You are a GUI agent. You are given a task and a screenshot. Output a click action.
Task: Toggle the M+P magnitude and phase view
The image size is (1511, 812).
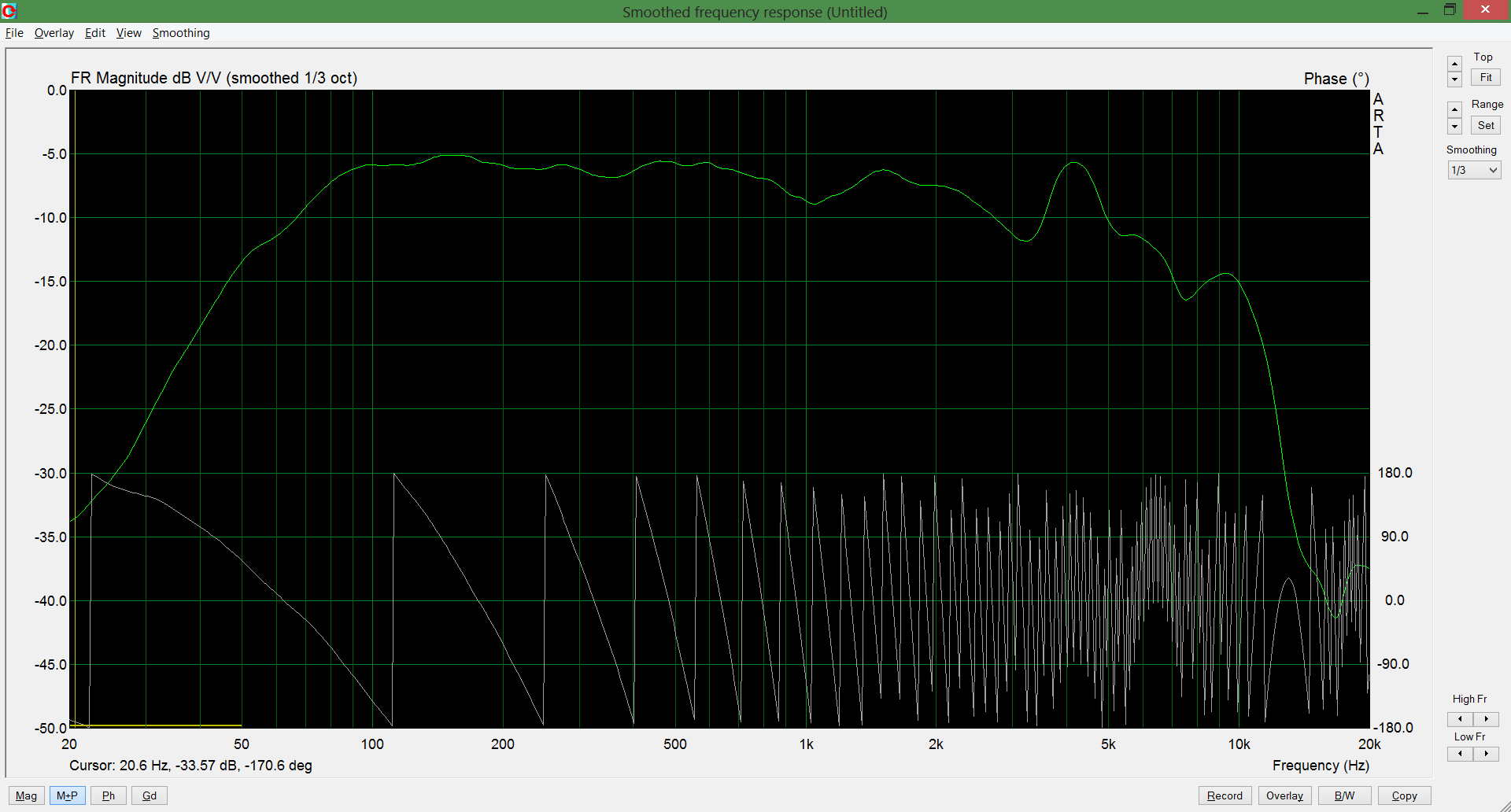67,795
